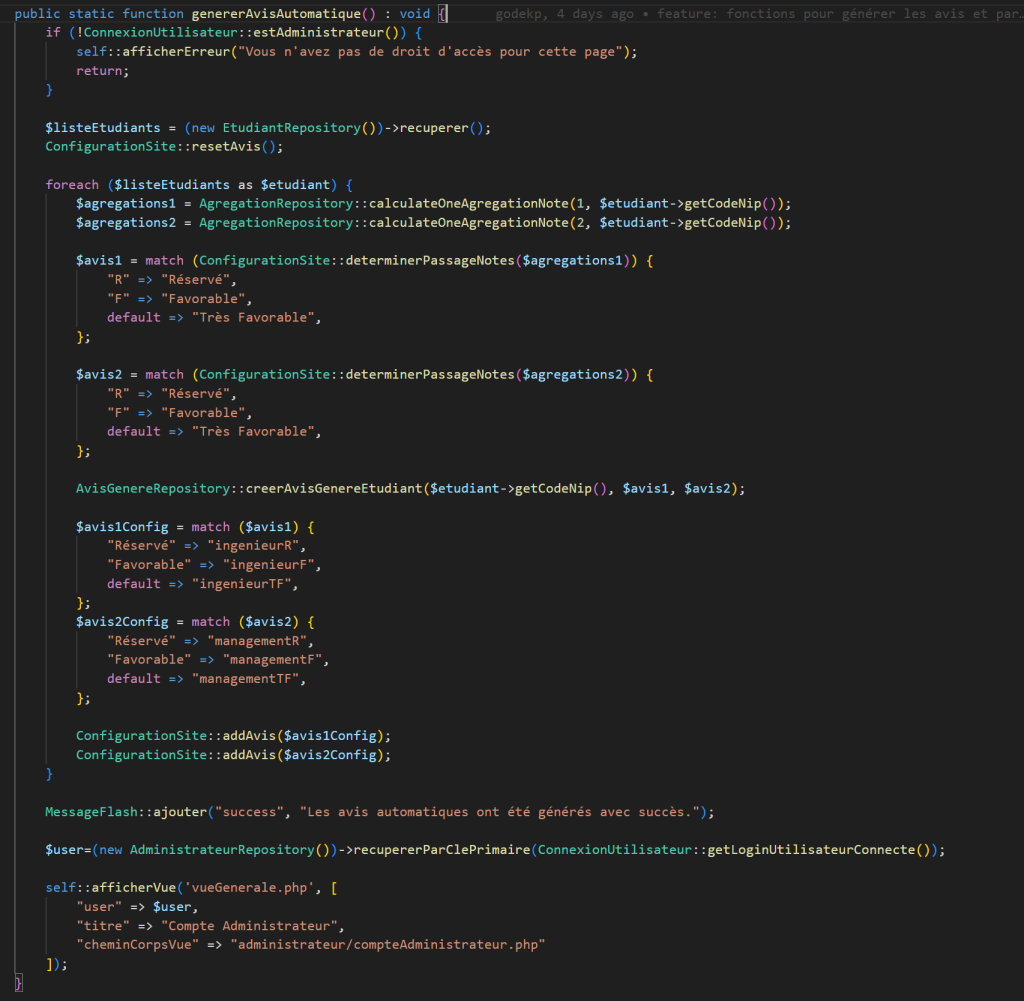Click the "managementR" string

click(x=257, y=641)
